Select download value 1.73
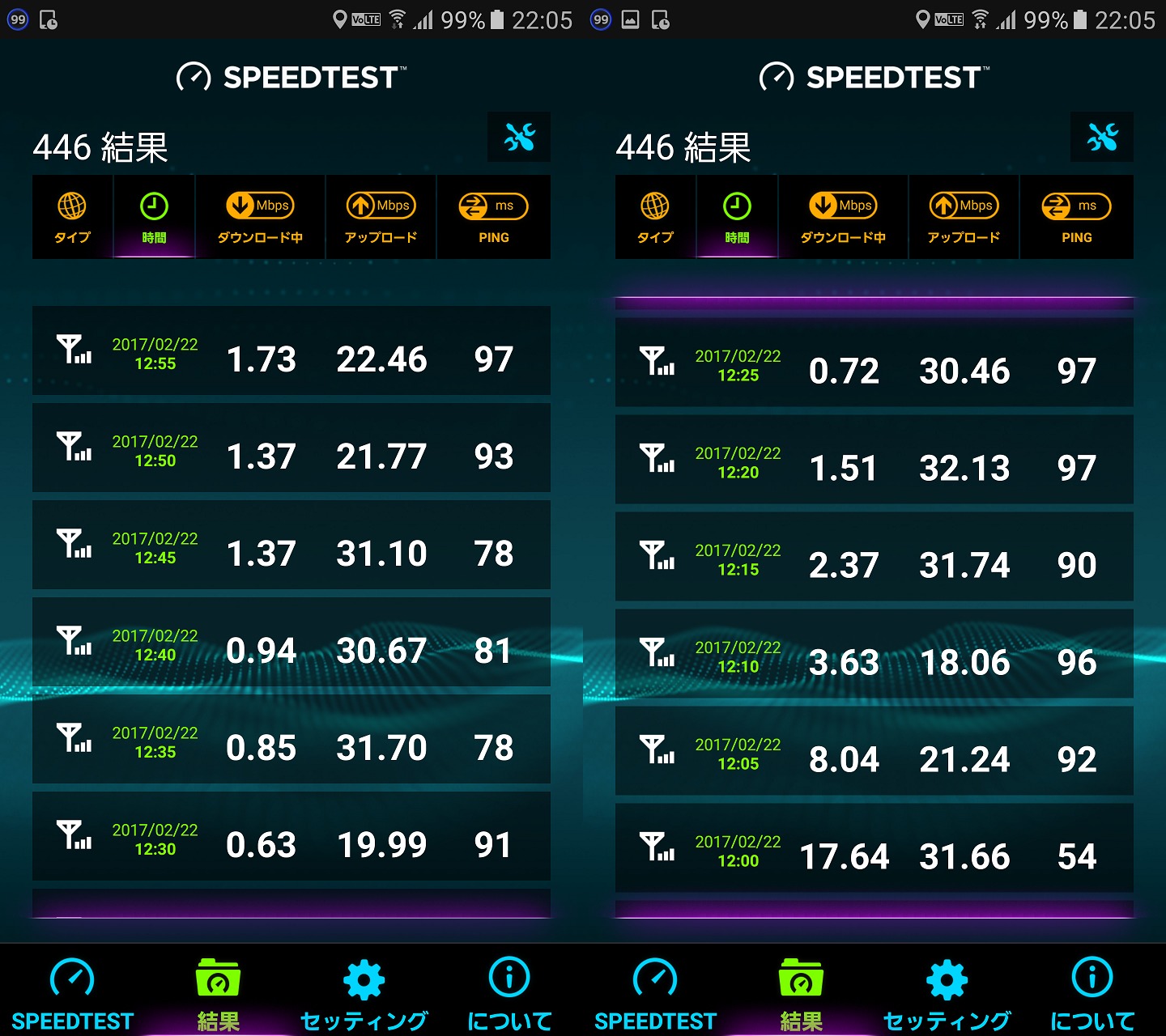 point(261,359)
